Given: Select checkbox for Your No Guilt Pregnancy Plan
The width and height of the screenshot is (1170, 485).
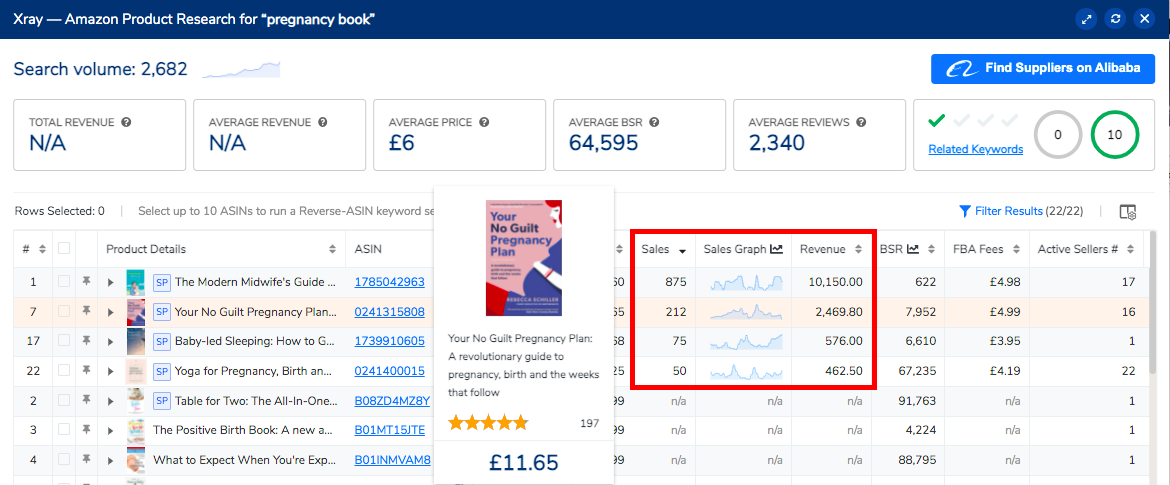Looking at the screenshot, I should [x=64, y=311].
